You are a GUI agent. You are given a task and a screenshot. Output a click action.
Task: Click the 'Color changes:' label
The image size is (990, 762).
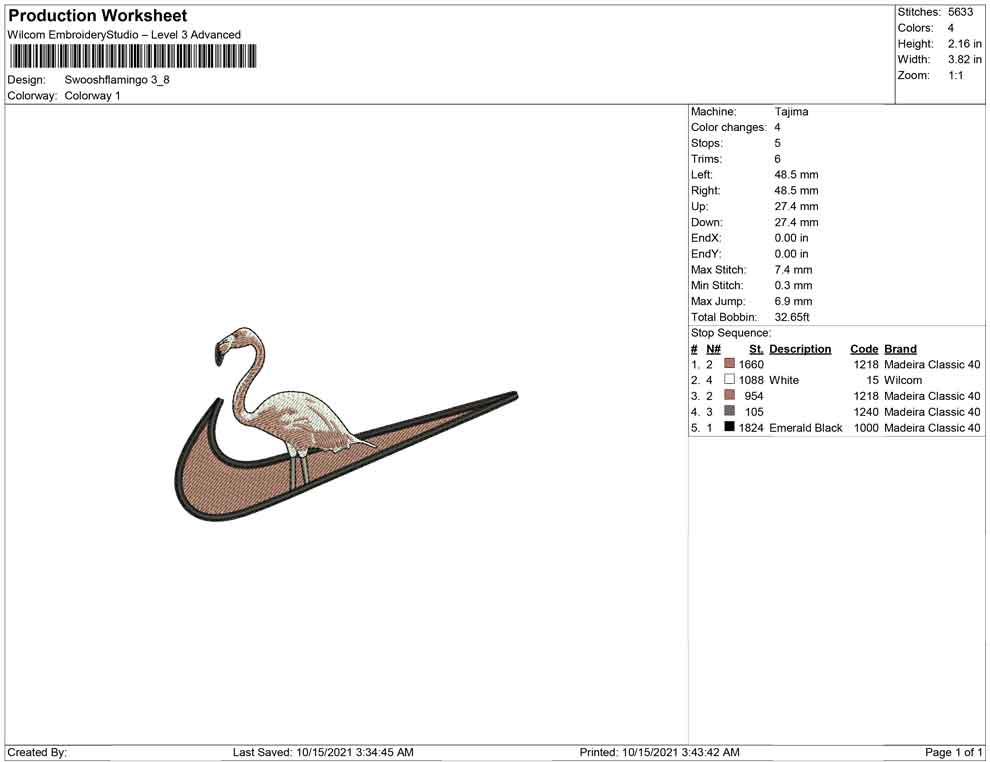729,127
